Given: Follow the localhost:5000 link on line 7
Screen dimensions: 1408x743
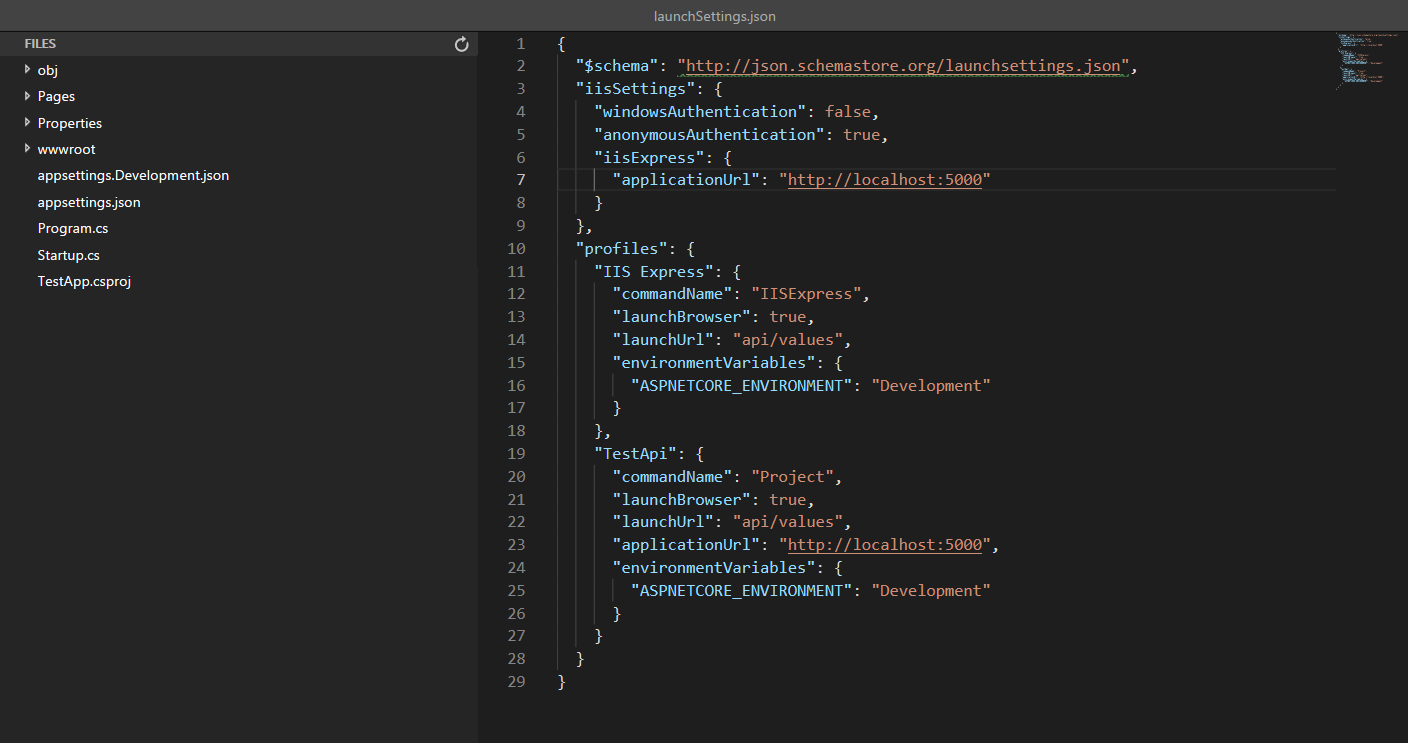Looking at the screenshot, I should 885,180.
